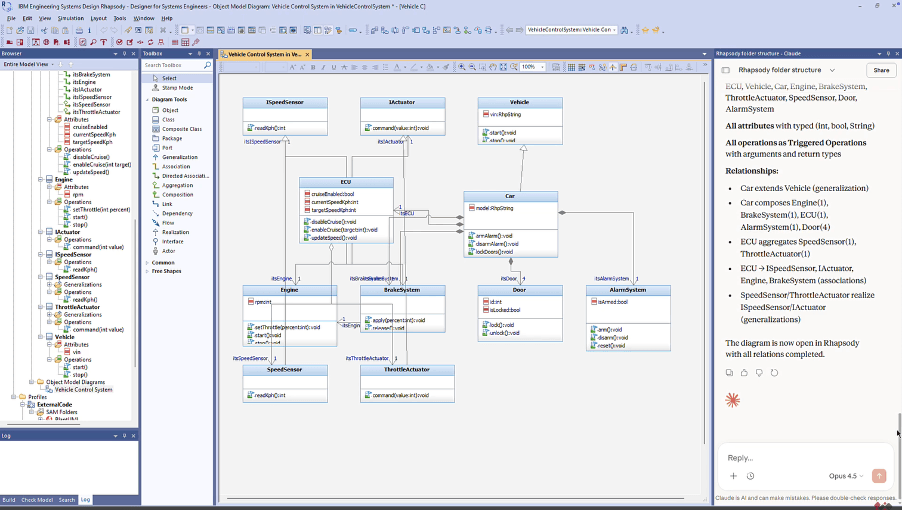
Task: Collapse the Vehicle class tree node
Action: coord(41,337)
